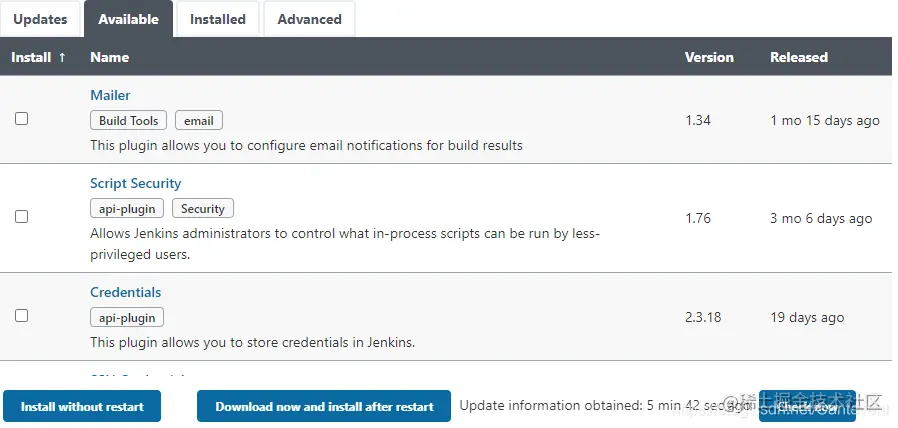
Task: Open the Script Security plugin link
Action: 135,183
